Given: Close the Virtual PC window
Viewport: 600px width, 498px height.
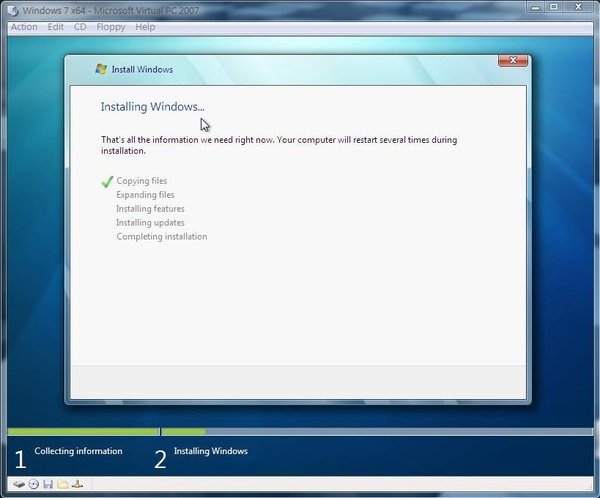Looking at the screenshot, I should (x=578, y=7).
